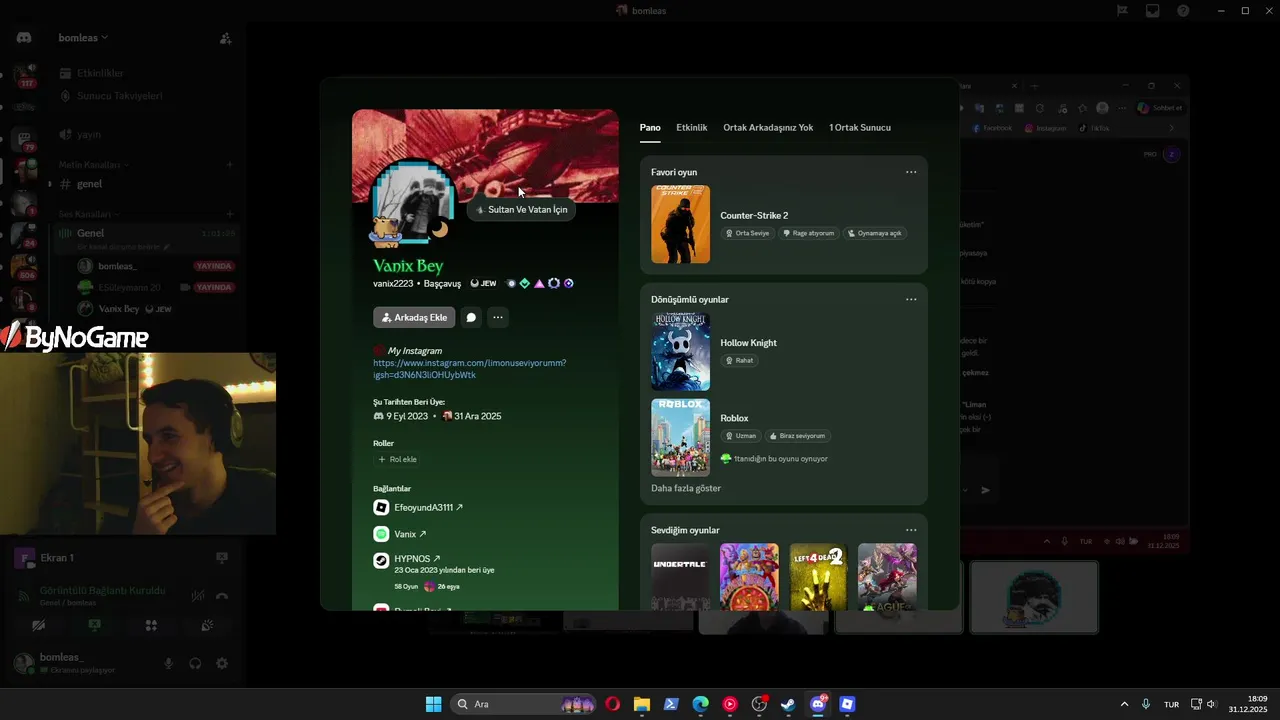Open the message bubble button on Vanix Bey's profile
1280x720 pixels.
tap(471, 317)
